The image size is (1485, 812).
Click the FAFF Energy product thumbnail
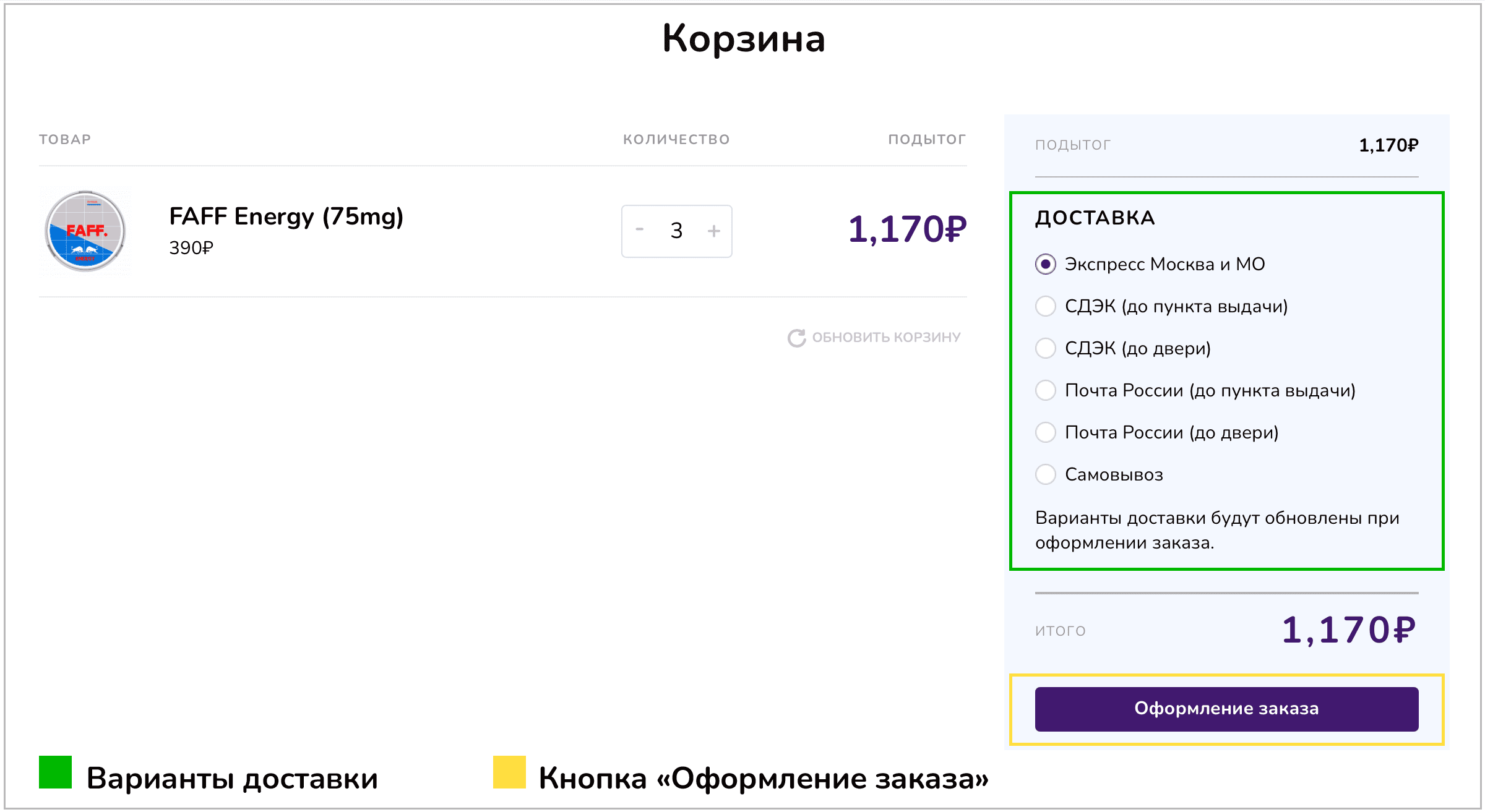85,231
